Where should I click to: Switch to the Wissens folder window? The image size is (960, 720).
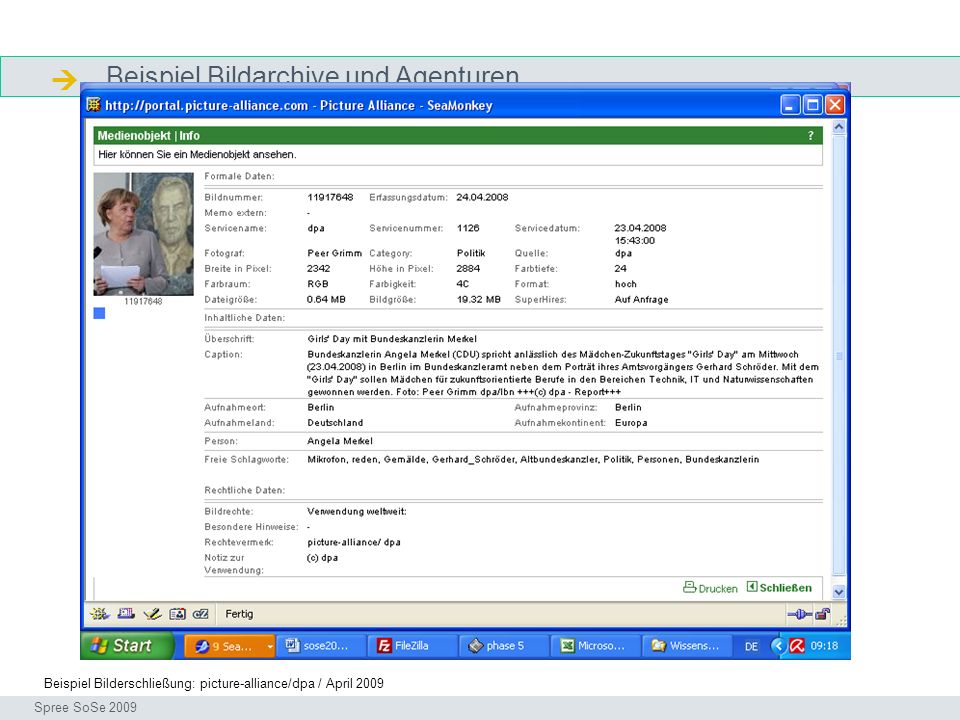pos(686,646)
